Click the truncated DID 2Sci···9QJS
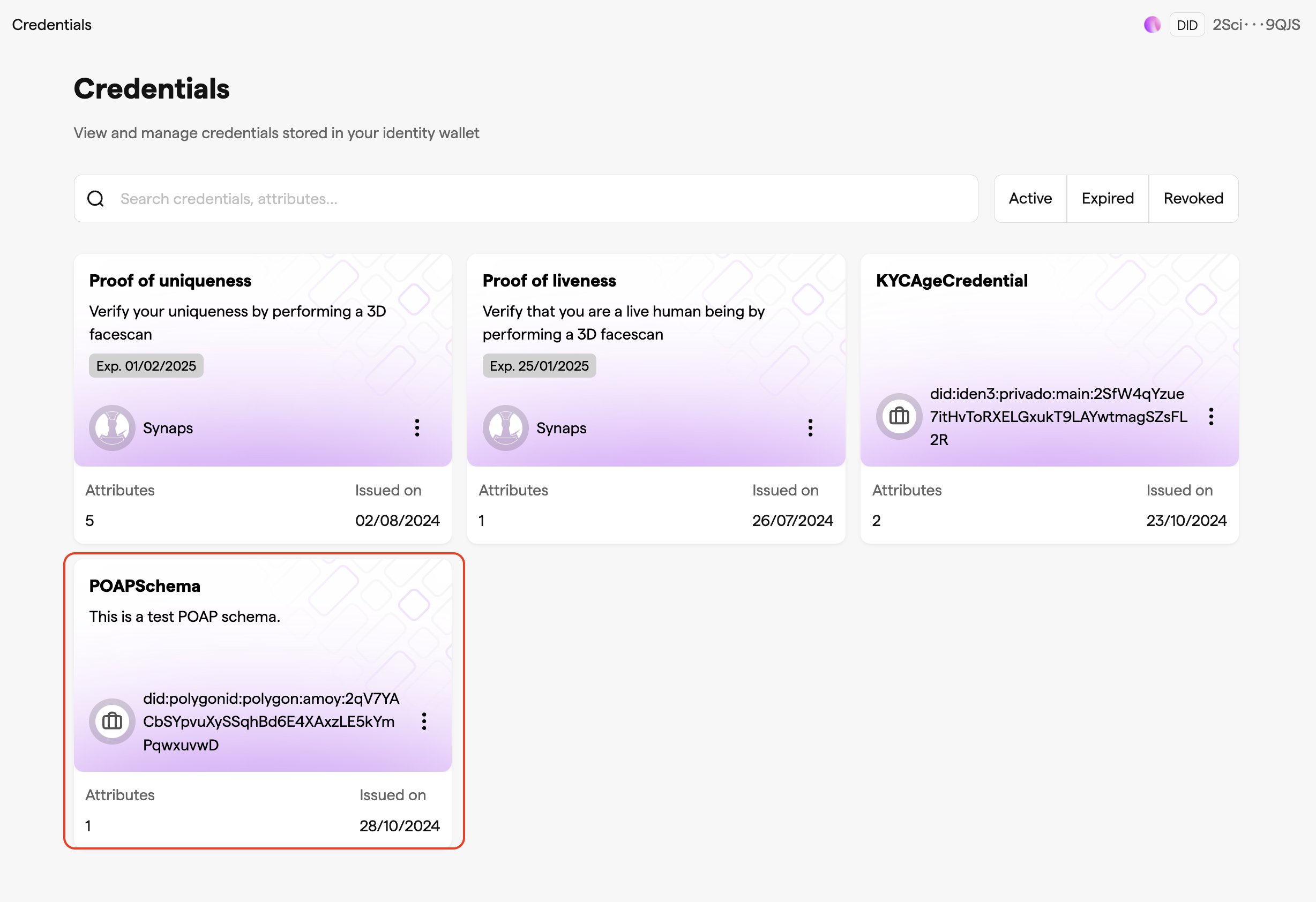Screen dimensions: 1316x902 [x=1256, y=25]
